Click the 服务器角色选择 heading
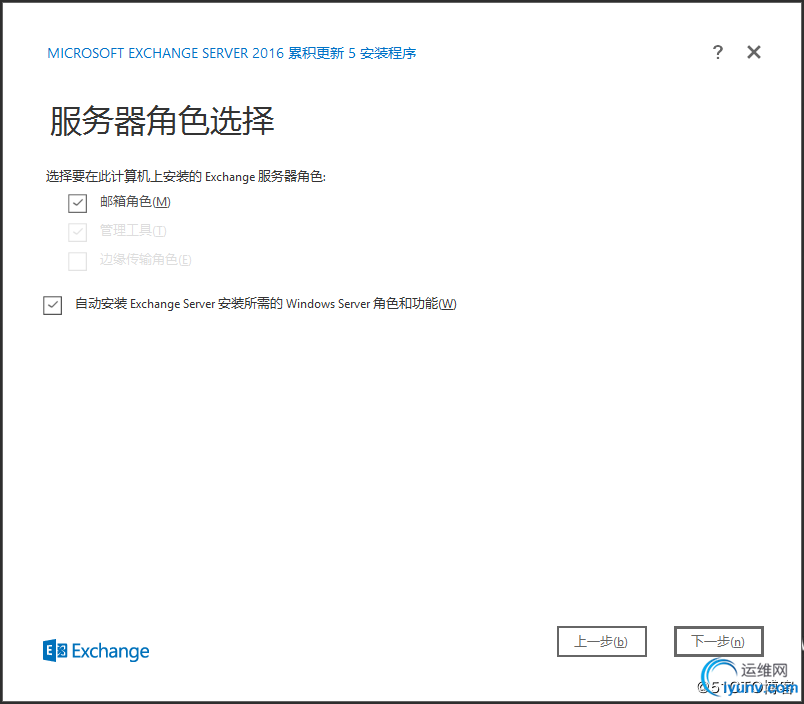This screenshot has height=704, width=804. click(x=162, y=121)
